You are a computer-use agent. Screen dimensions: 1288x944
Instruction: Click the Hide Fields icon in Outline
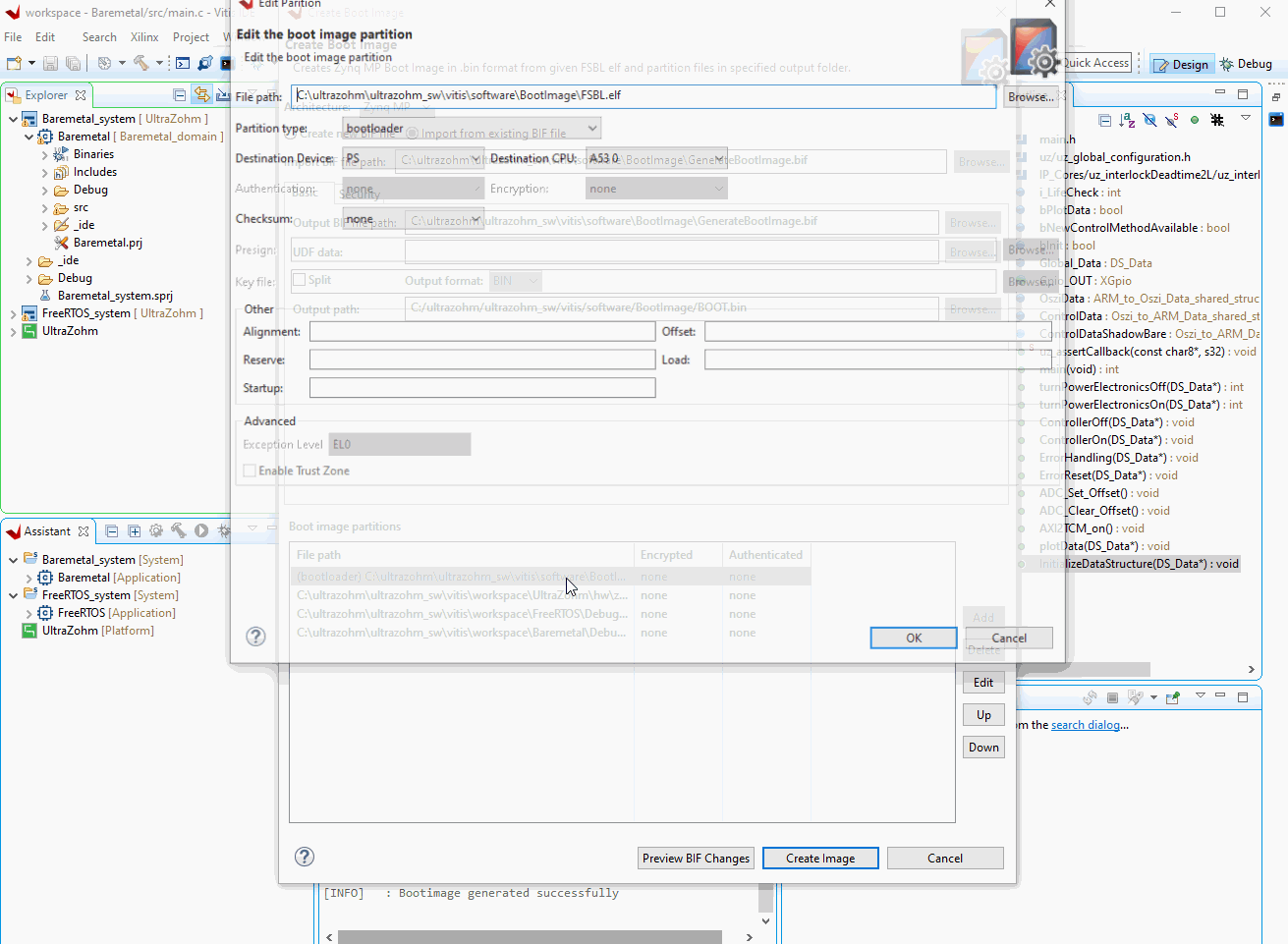[1149, 120]
